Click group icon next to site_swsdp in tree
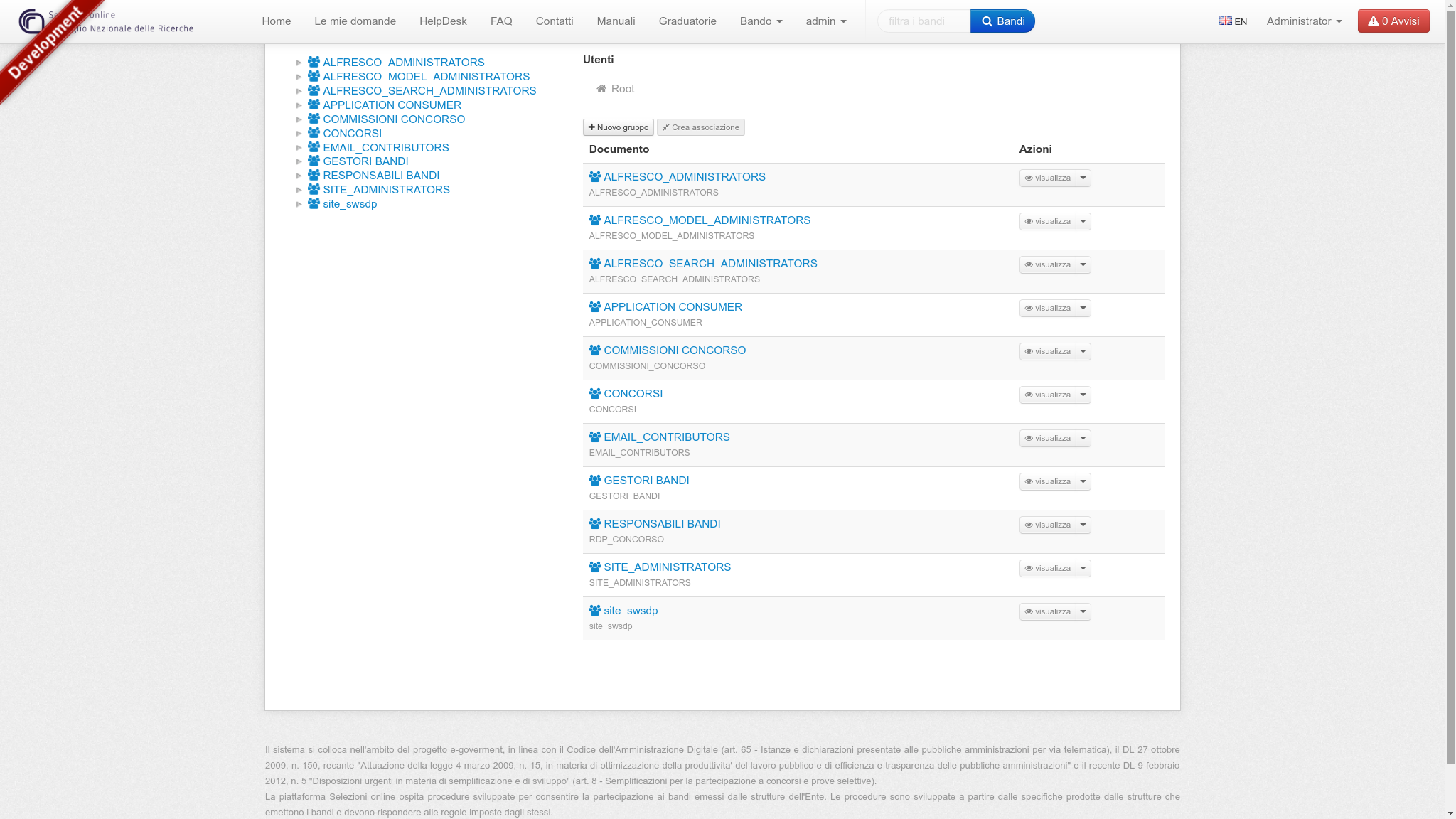Screen dimensions: 1456x819 [314, 203]
